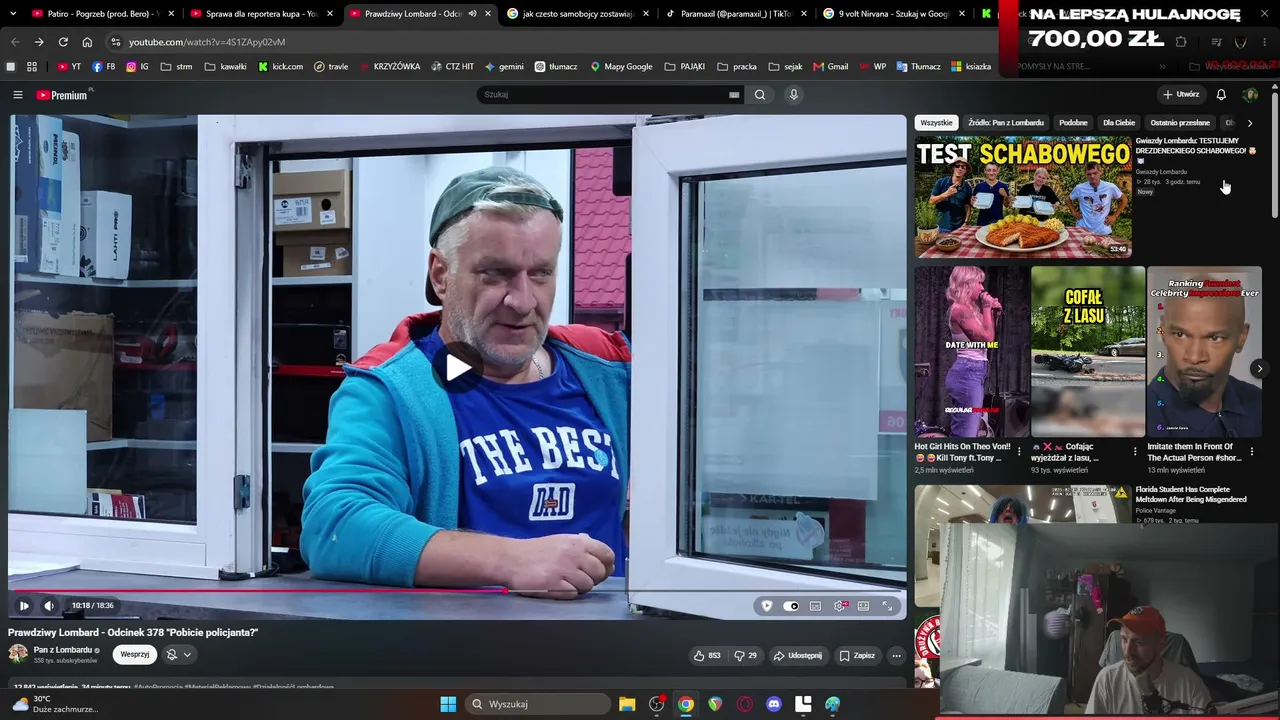Open the browser home page
Viewport: 1280px width, 720px height.
[x=87, y=42]
